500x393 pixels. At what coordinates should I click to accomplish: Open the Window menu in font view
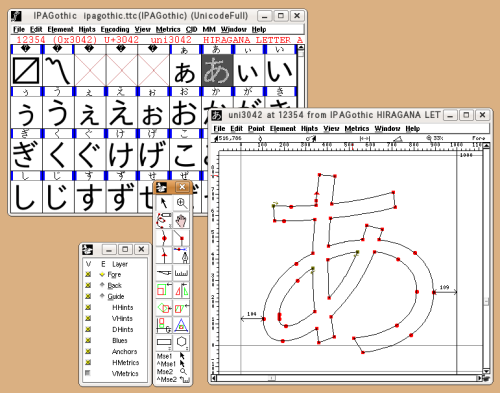(234, 29)
